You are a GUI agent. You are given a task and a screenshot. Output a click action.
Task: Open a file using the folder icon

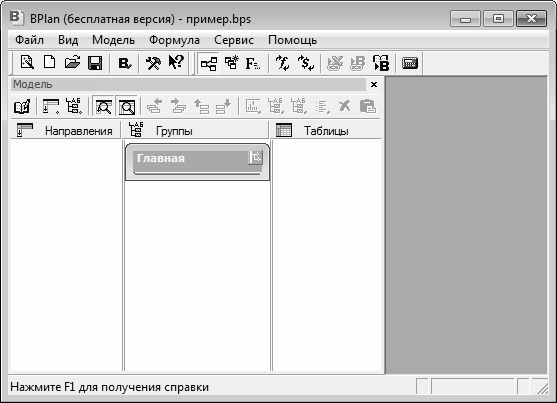pos(72,63)
